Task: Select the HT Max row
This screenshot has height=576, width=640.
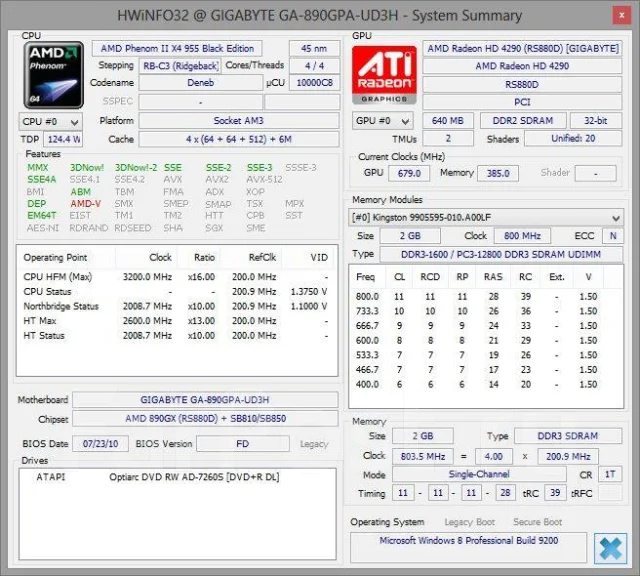Action: tap(176, 321)
